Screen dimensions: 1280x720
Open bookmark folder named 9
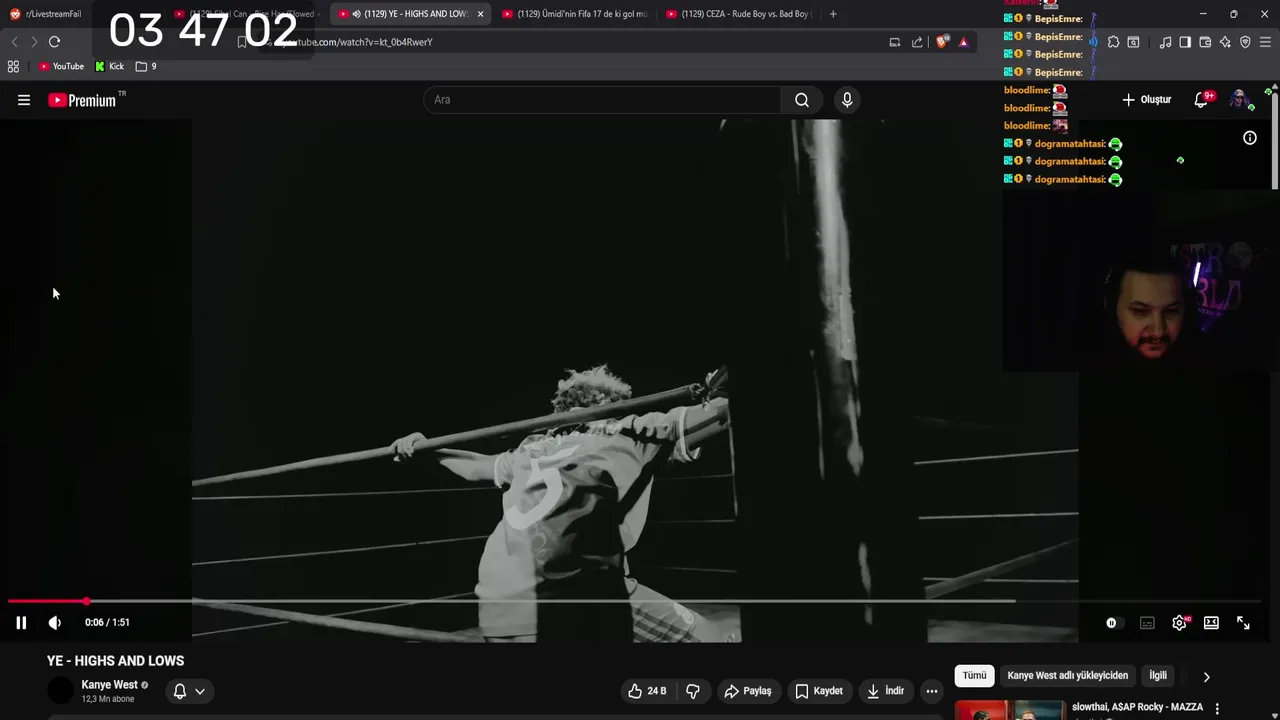click(146, 66)
